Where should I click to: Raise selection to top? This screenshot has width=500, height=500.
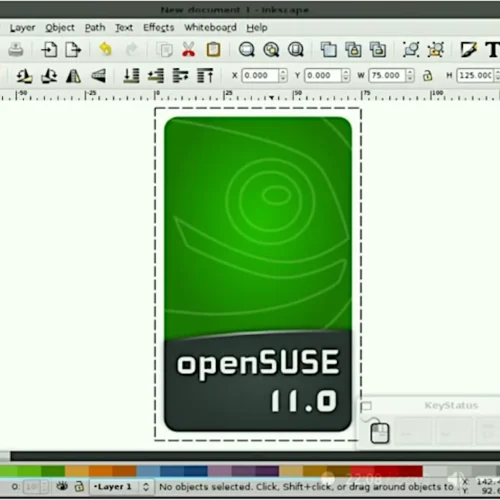pyautogui.click(x=205, y=76)
